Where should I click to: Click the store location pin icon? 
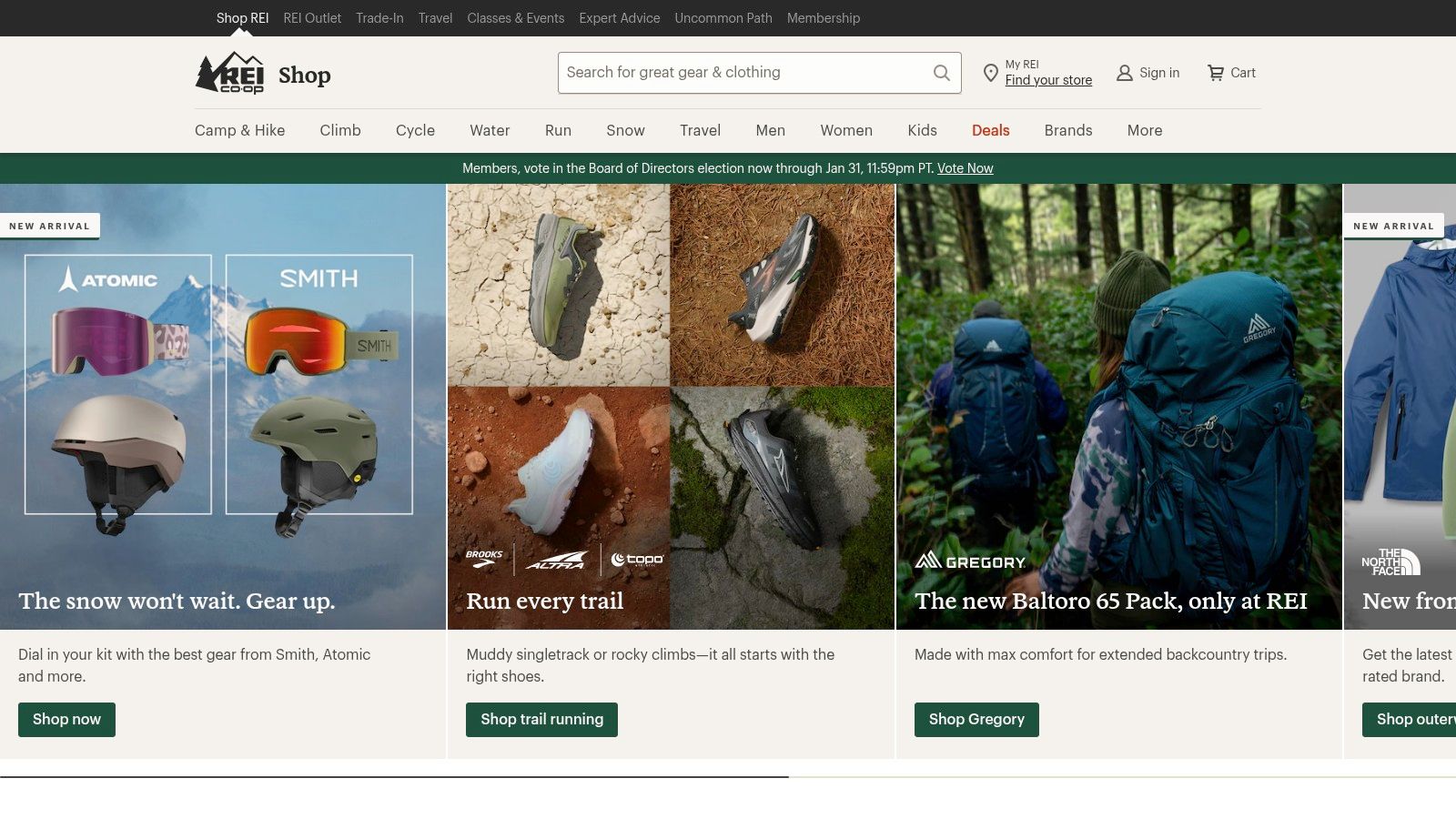(991, 73)
